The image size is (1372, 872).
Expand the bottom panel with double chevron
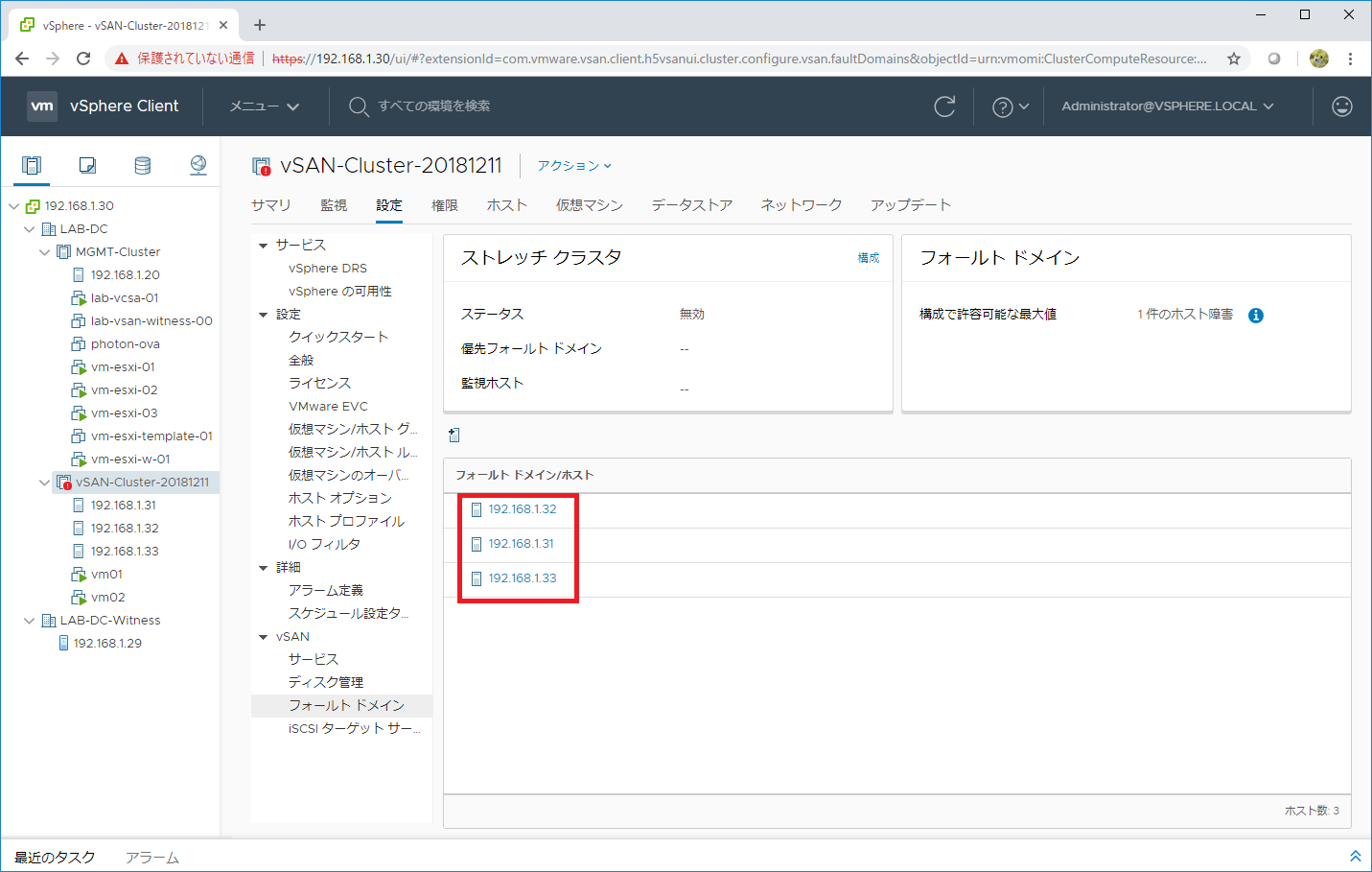tap(1356, 856)
